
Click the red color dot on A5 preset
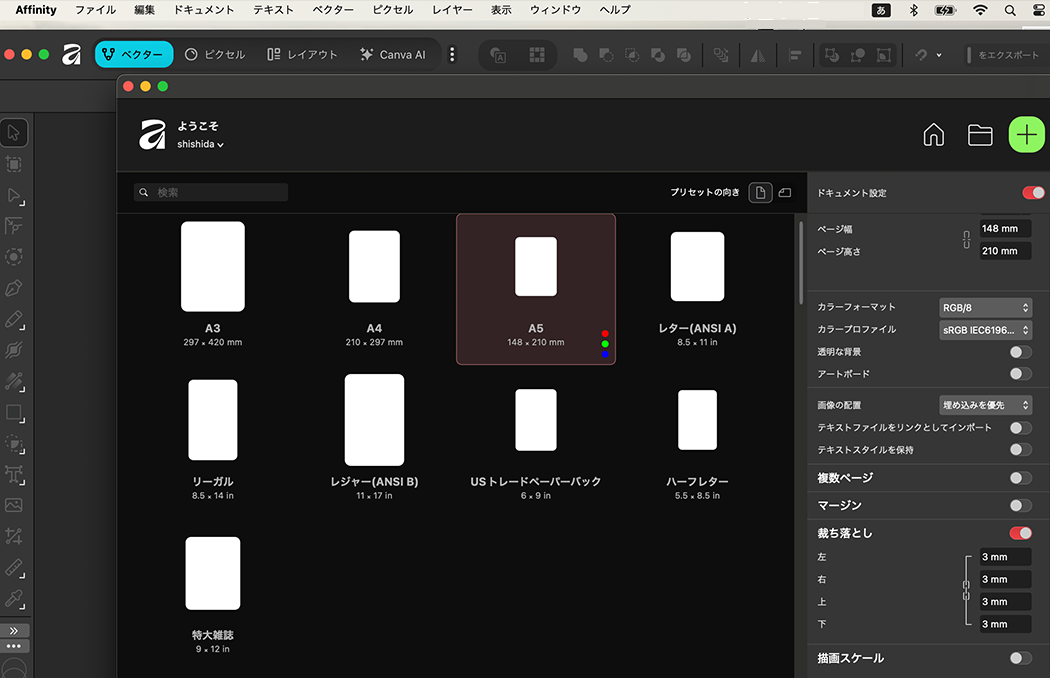605,333
